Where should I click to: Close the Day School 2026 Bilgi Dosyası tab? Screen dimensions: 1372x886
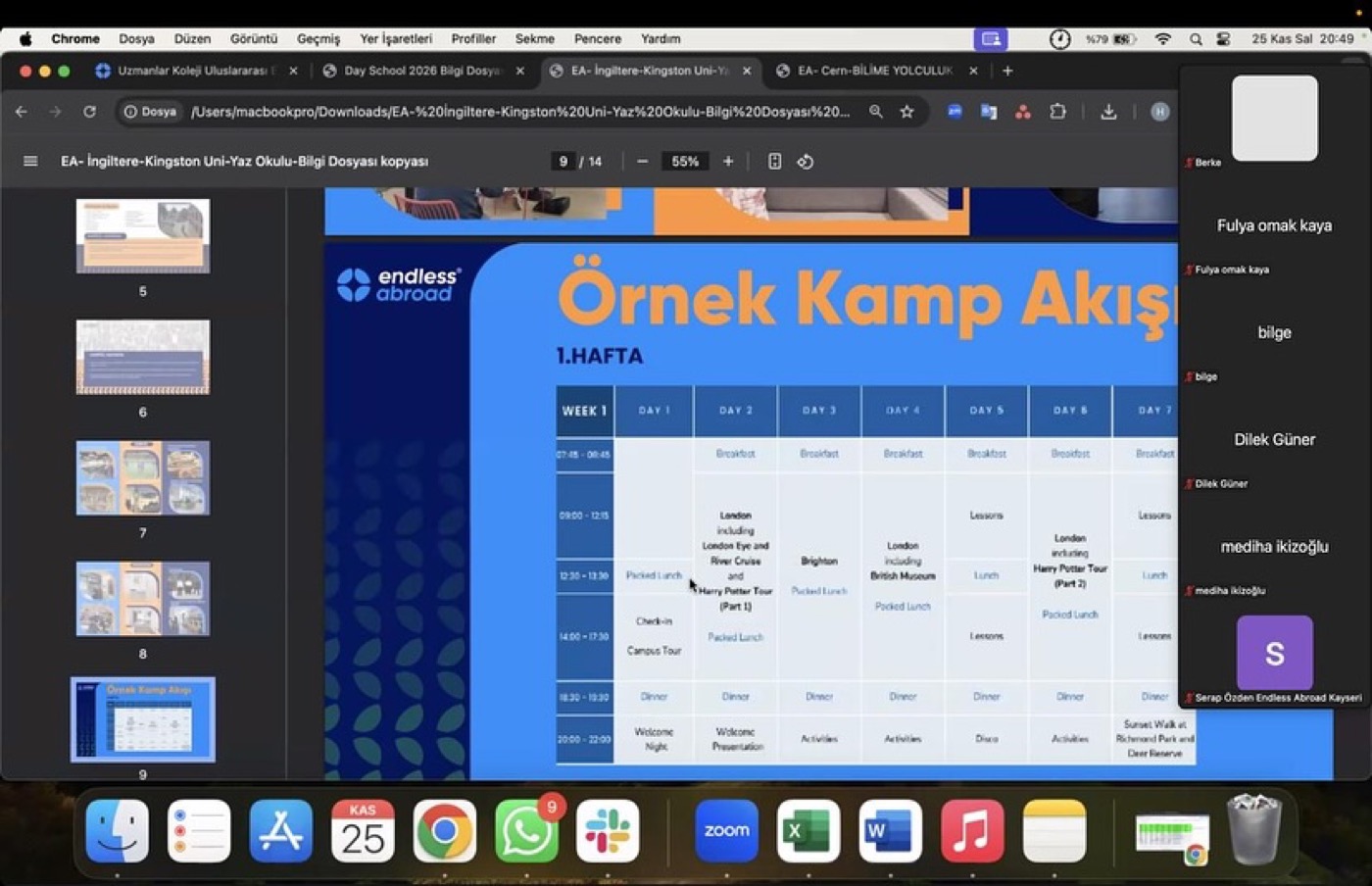[x=519, y=71]
